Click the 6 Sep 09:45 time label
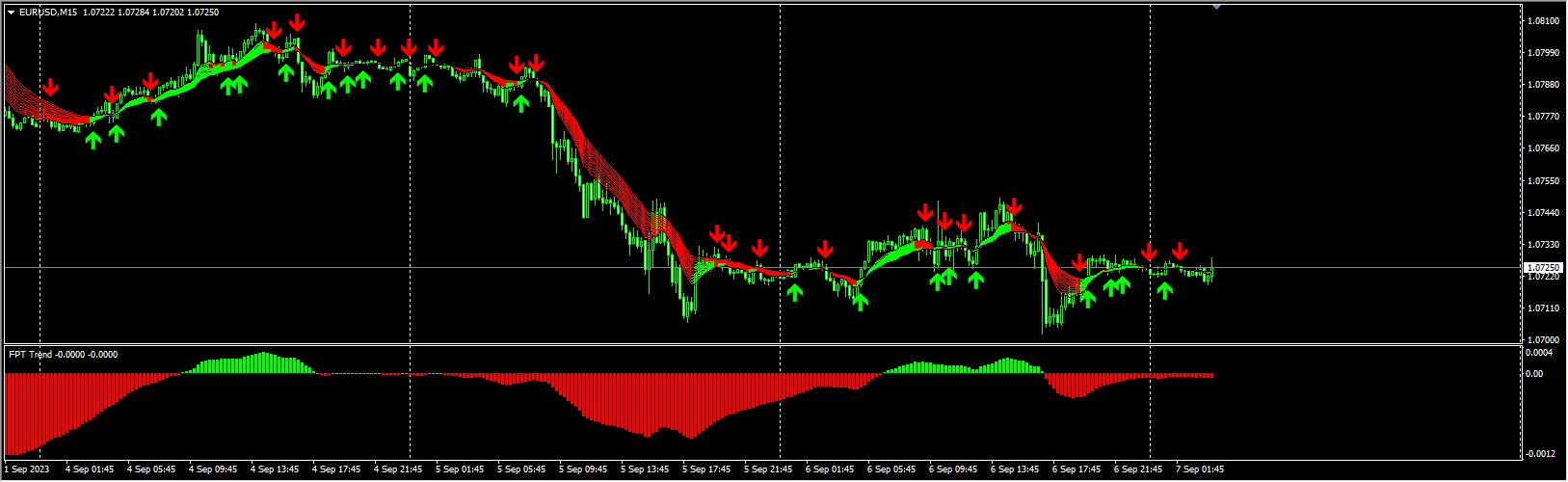The height and width of the screenshot is (482, 1568). (x=954, y=470)
